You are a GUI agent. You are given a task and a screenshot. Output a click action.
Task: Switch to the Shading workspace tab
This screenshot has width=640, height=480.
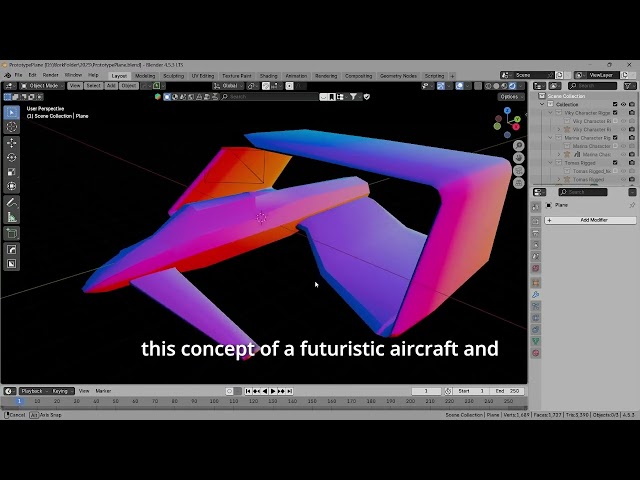(x=268, y=76)
